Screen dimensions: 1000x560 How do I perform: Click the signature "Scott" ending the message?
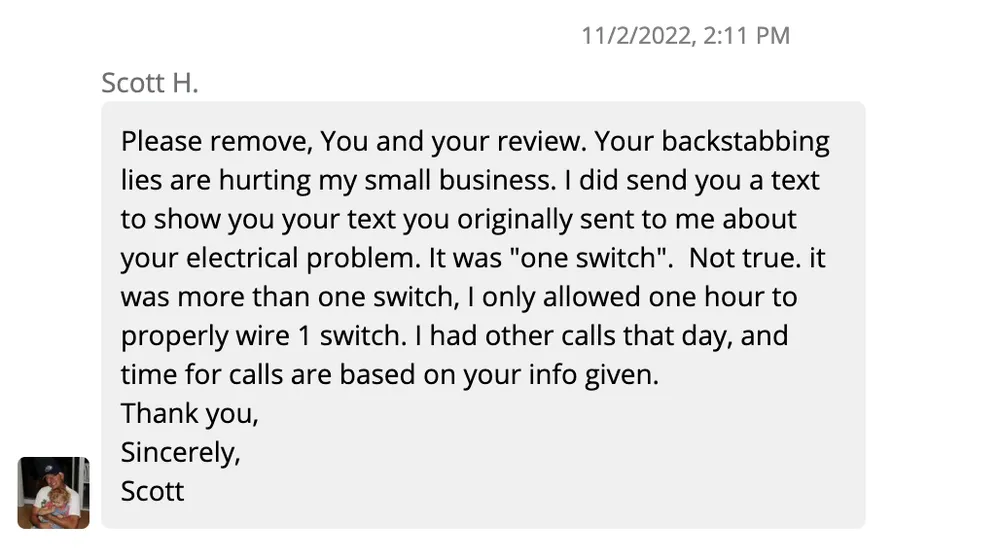(153, 491)
